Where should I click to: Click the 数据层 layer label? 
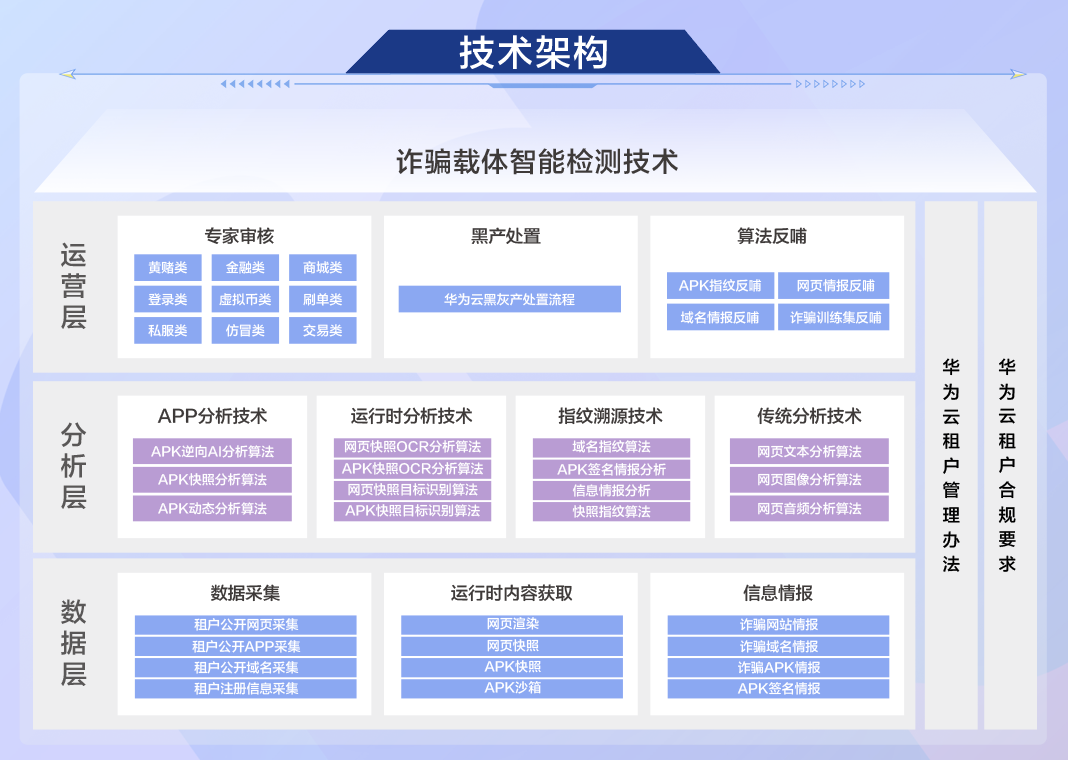[74, 643]
